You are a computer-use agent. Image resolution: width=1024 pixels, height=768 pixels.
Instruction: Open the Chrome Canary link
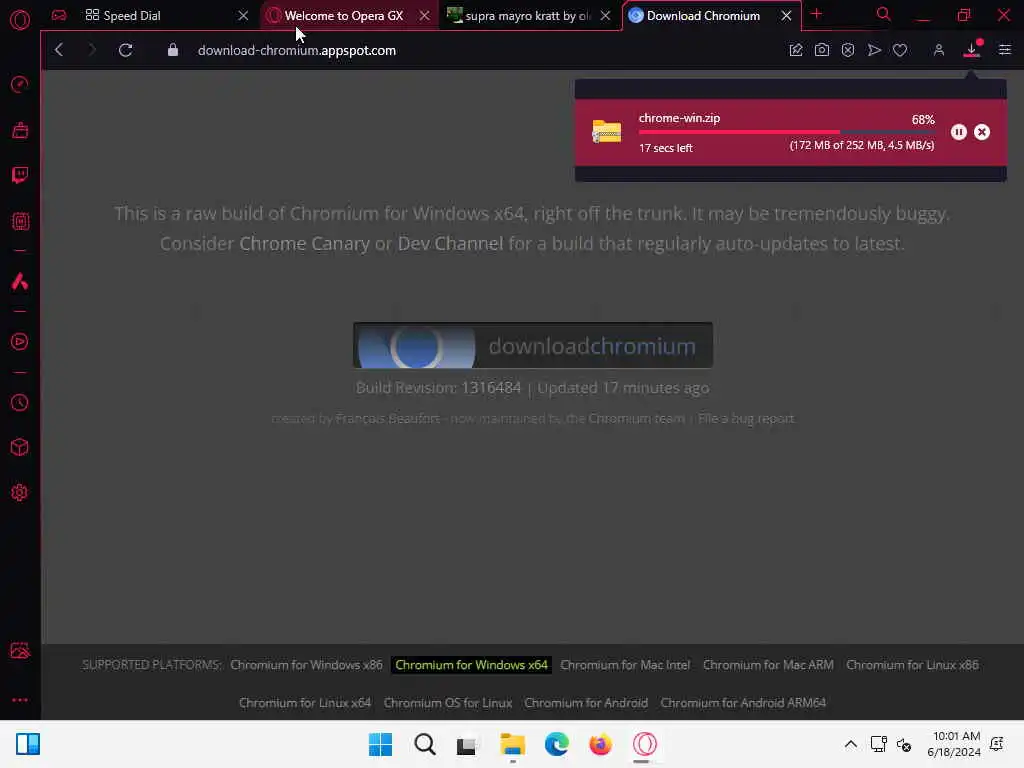point(304,244)
